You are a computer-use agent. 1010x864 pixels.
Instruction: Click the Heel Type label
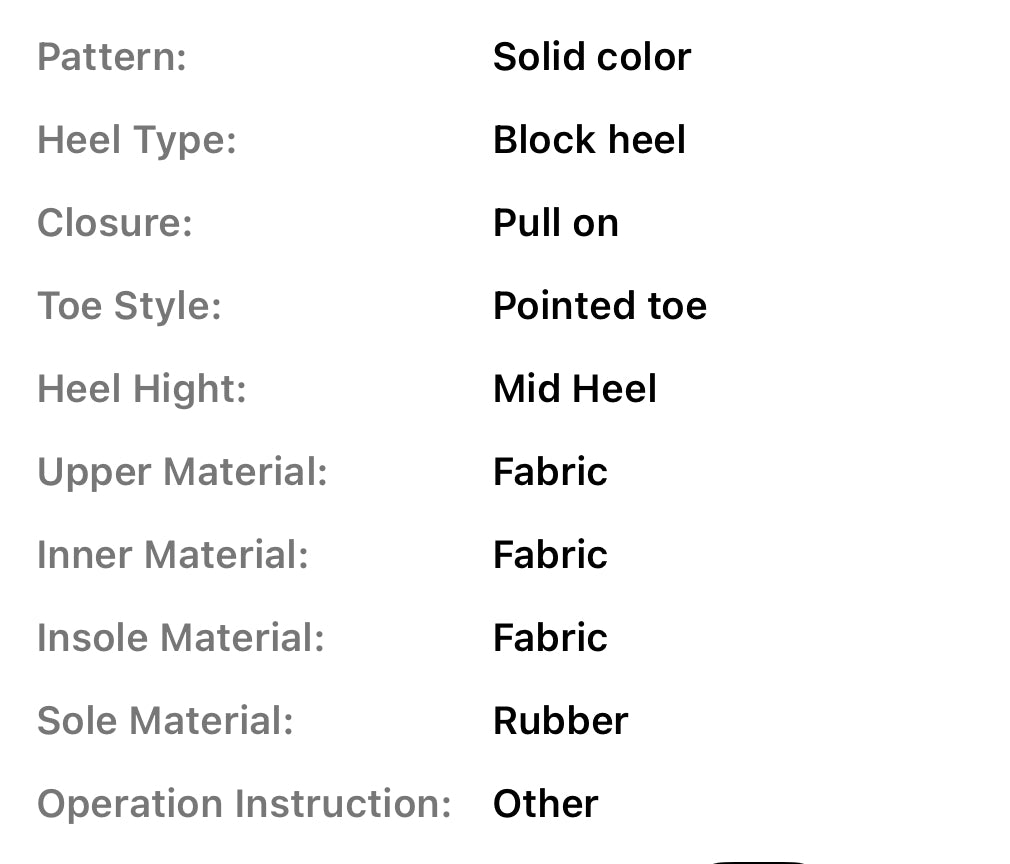click(137, 140)
